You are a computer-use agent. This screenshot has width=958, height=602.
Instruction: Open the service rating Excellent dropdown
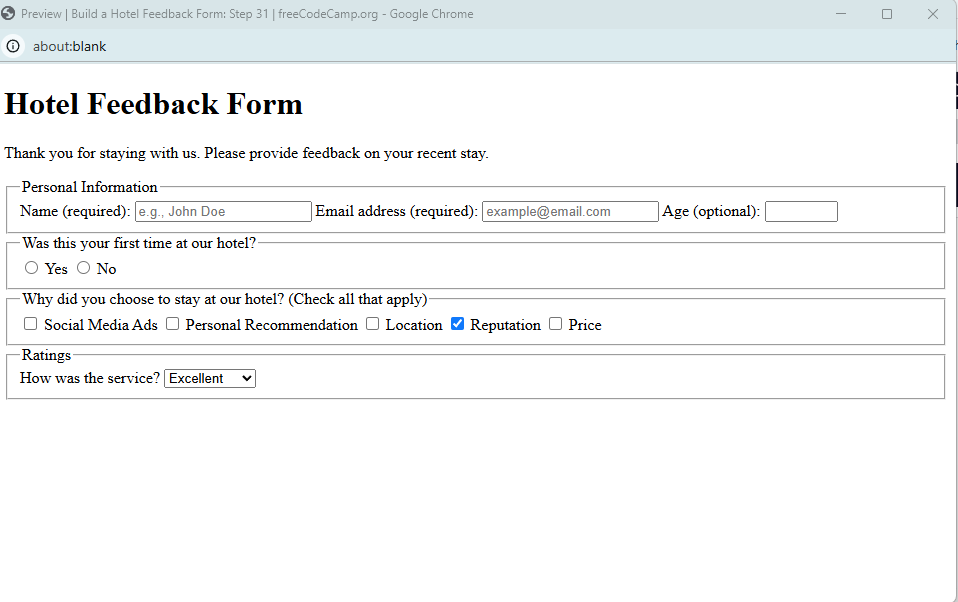[x=210, y=378]
